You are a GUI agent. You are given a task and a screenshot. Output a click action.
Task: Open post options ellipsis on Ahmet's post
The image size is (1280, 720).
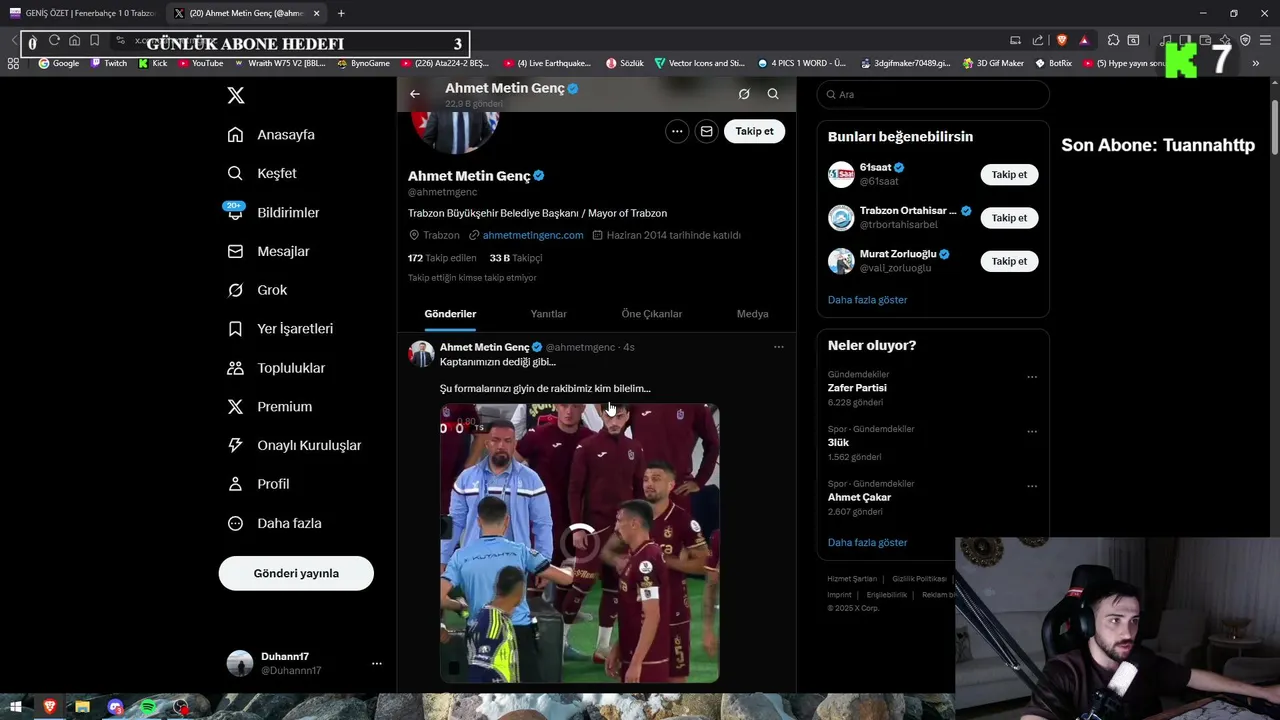779,347
